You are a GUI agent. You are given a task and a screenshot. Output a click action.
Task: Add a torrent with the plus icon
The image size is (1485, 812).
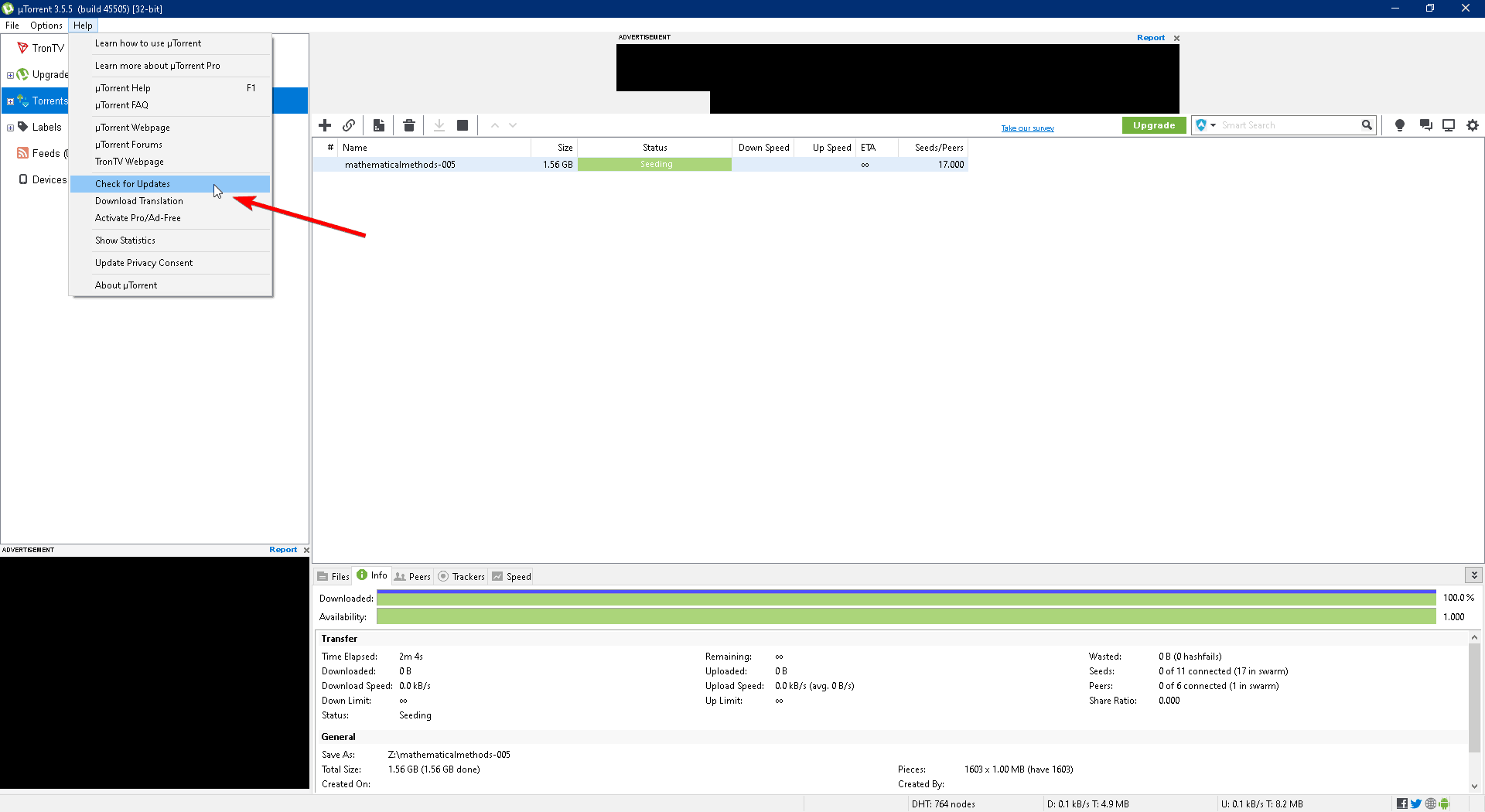pos(325,125)
